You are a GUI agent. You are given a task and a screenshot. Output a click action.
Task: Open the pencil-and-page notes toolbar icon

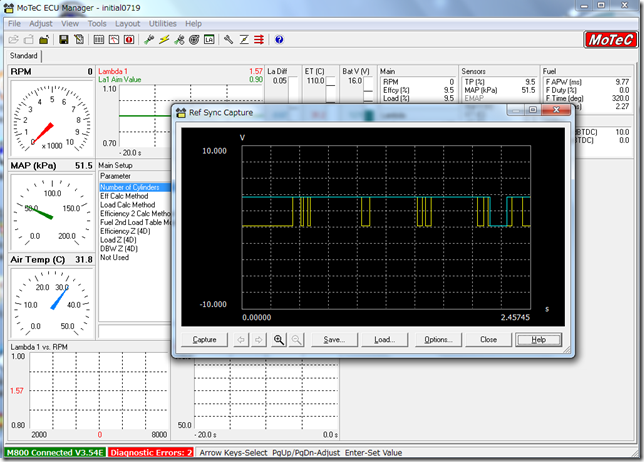pyautogui.click(x=79, y=40)
